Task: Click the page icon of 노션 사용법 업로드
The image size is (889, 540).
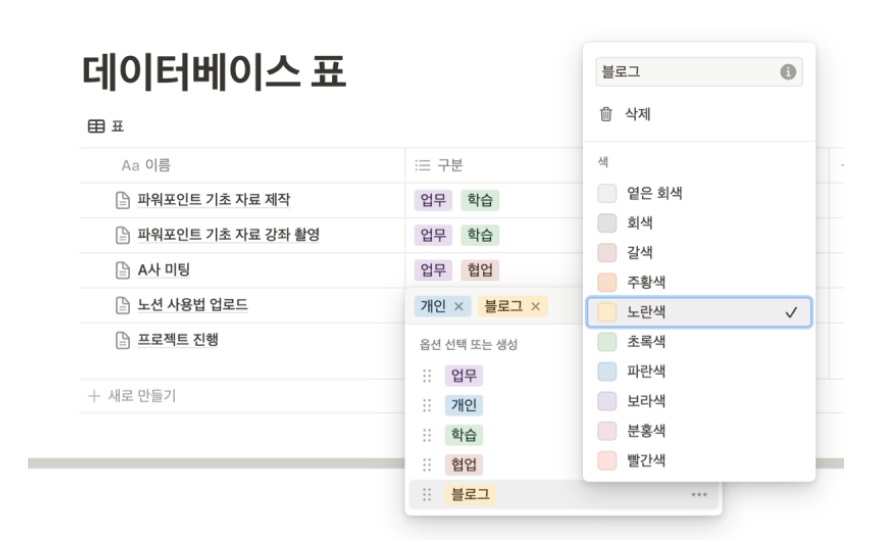Action: click(x=122, y=305)
